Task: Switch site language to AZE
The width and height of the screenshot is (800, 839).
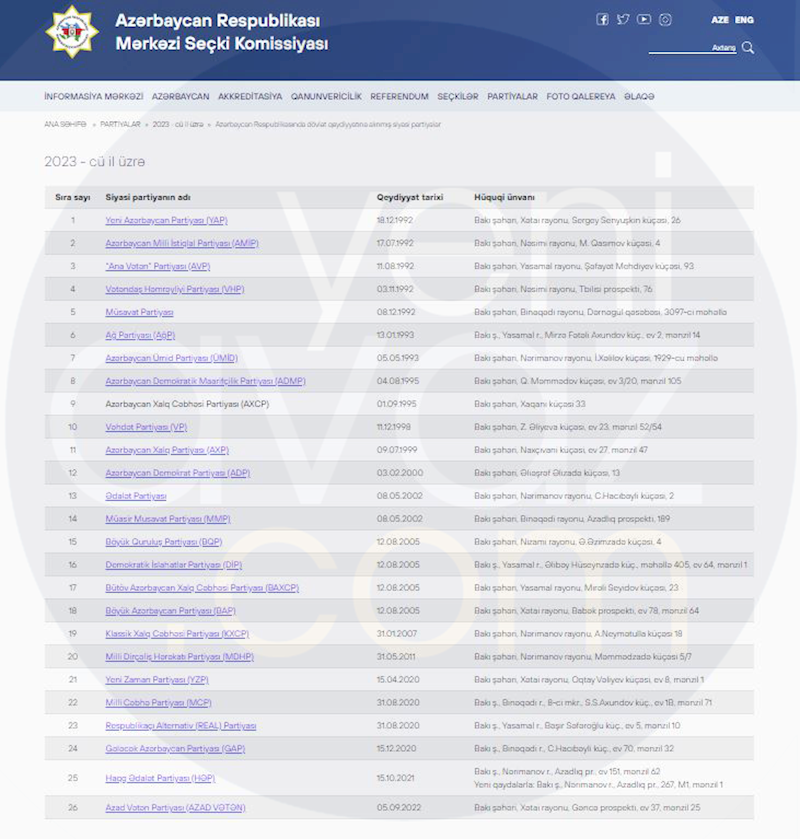Action: tap(720, 20)
